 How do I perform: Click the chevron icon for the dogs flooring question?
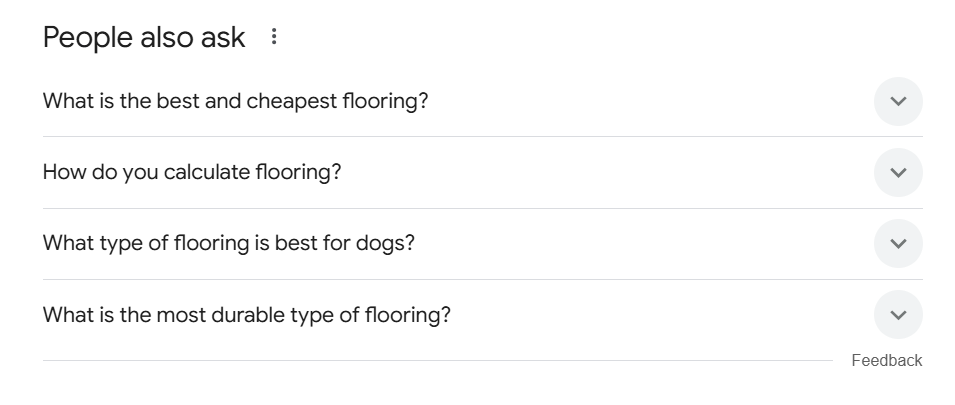tap(898, 244)
